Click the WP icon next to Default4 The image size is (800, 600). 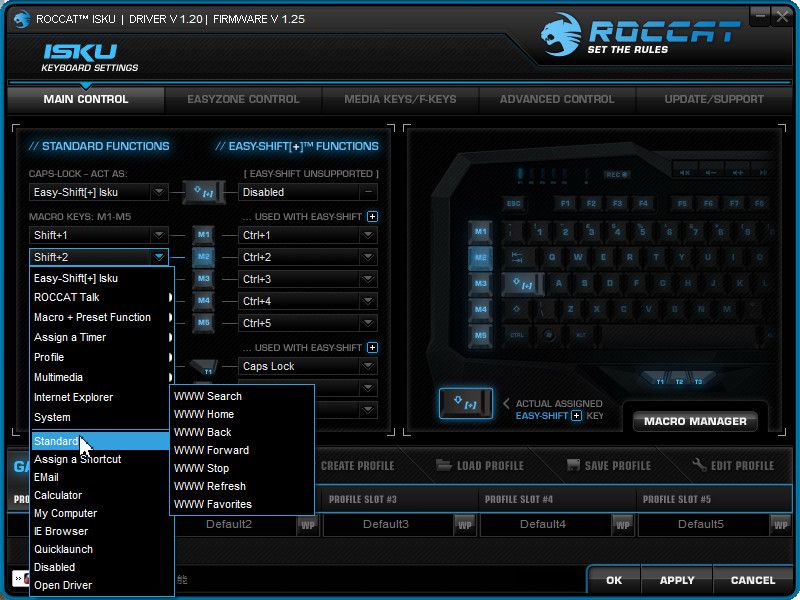[x=622, y=525]
